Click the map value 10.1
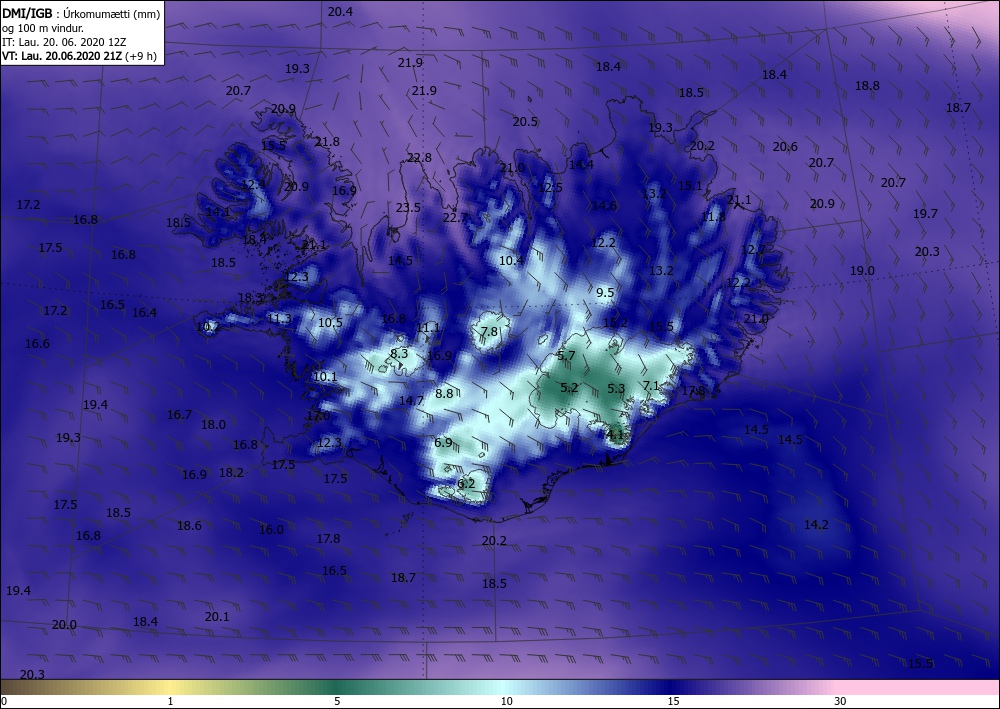1000x709 pixels. [325, 377]
